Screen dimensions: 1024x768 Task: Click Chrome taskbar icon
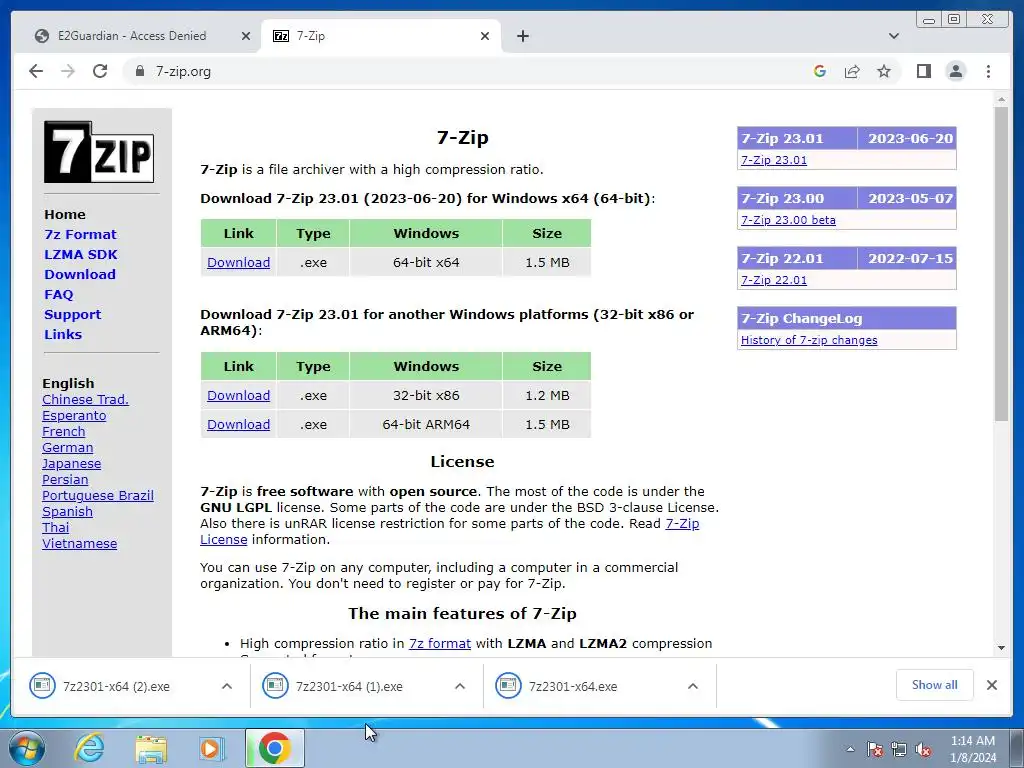[275, 748]
